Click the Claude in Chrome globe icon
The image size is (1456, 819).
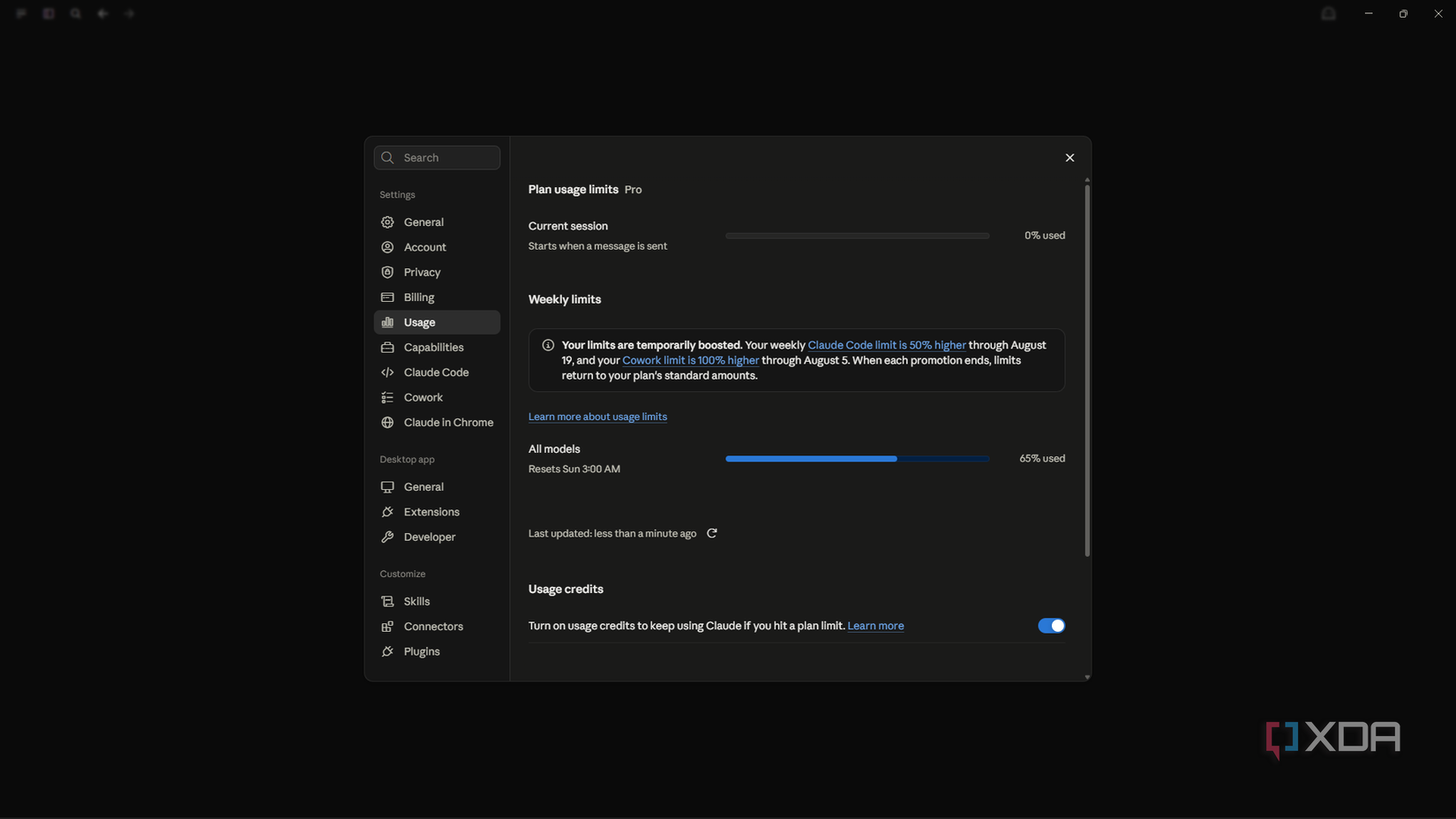[x=387, y=423]
